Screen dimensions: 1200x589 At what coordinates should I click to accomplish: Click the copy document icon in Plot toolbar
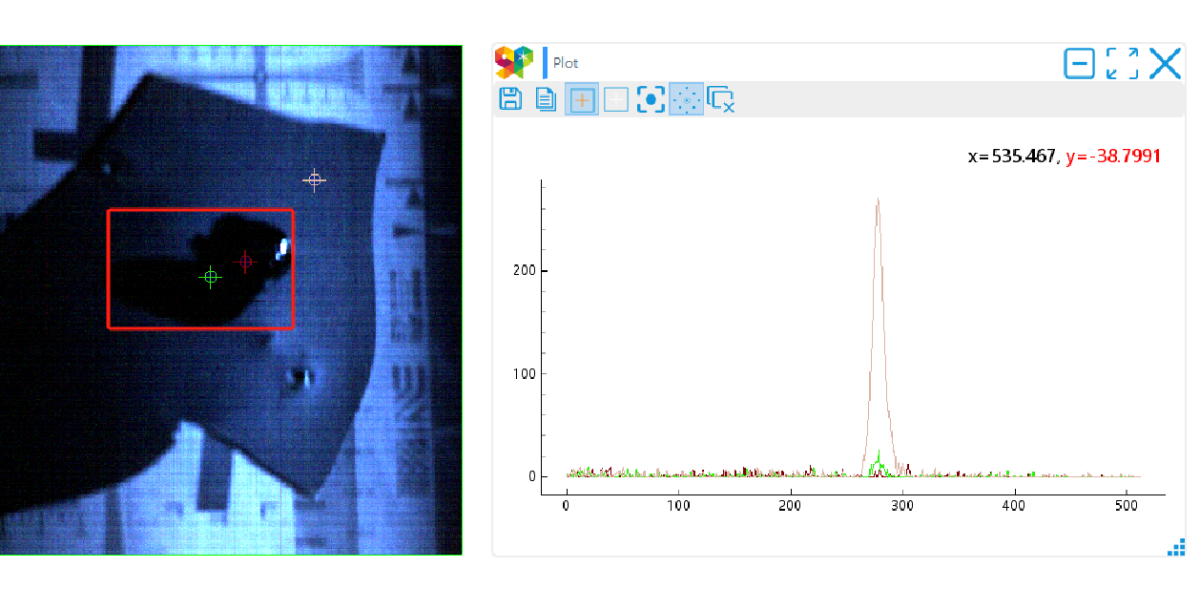click(546, 99)
